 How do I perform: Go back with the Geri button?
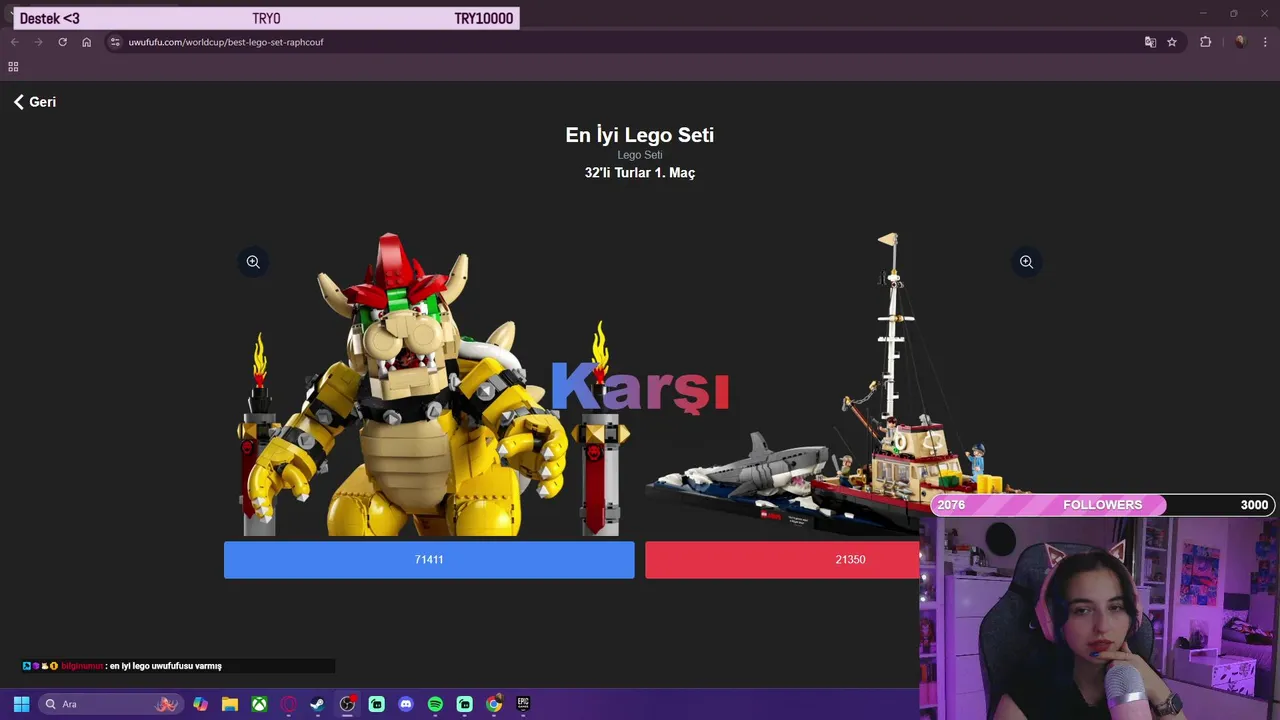click(35, 102)
